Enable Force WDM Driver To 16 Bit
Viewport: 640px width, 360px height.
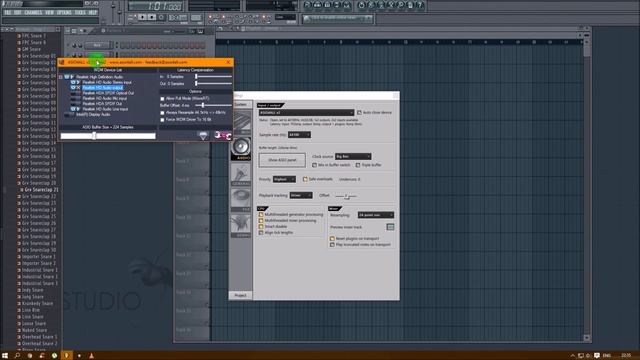tap(162, 120)
